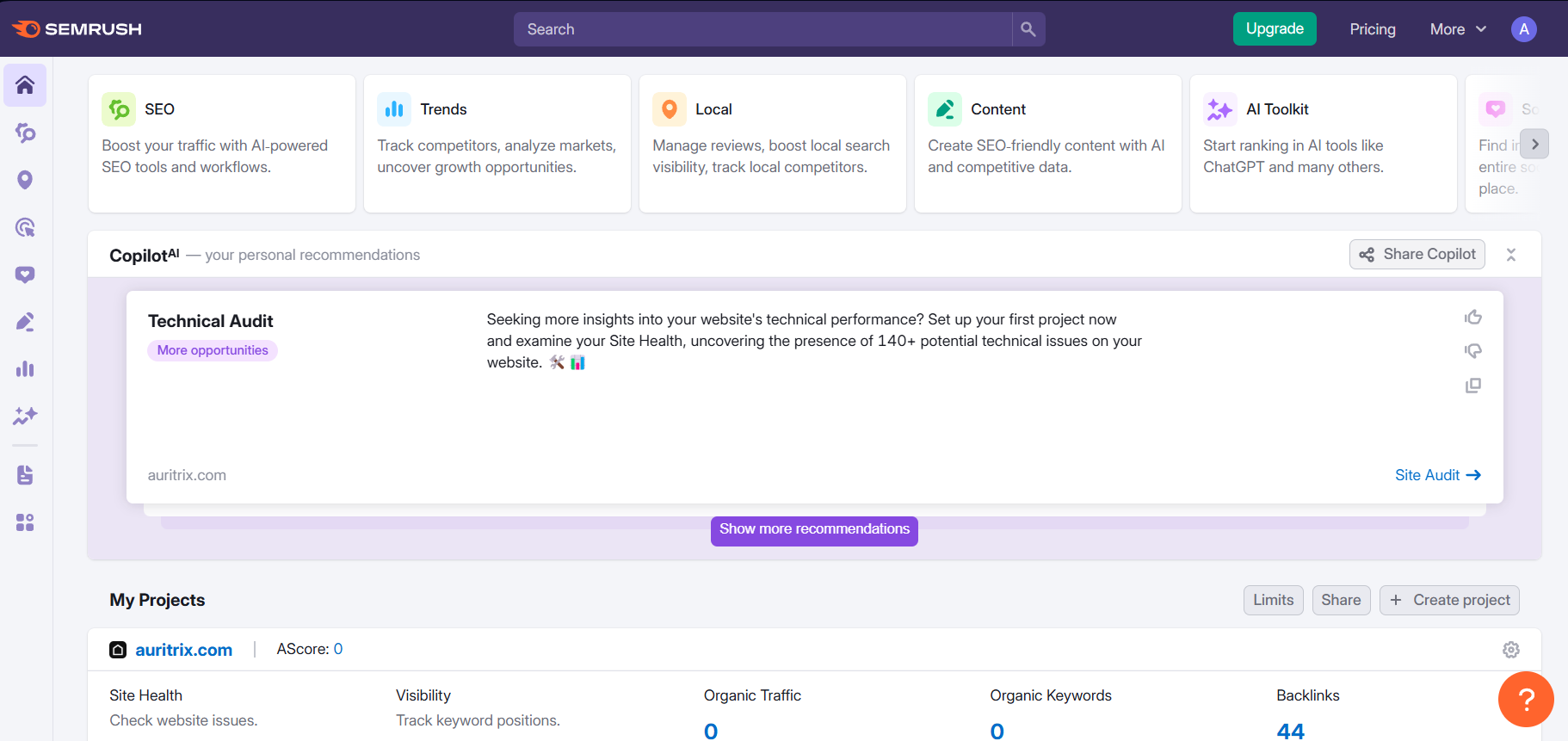1568x741 pixels.
Task: Click the Visibility label
Action: (x=423, y=695)
